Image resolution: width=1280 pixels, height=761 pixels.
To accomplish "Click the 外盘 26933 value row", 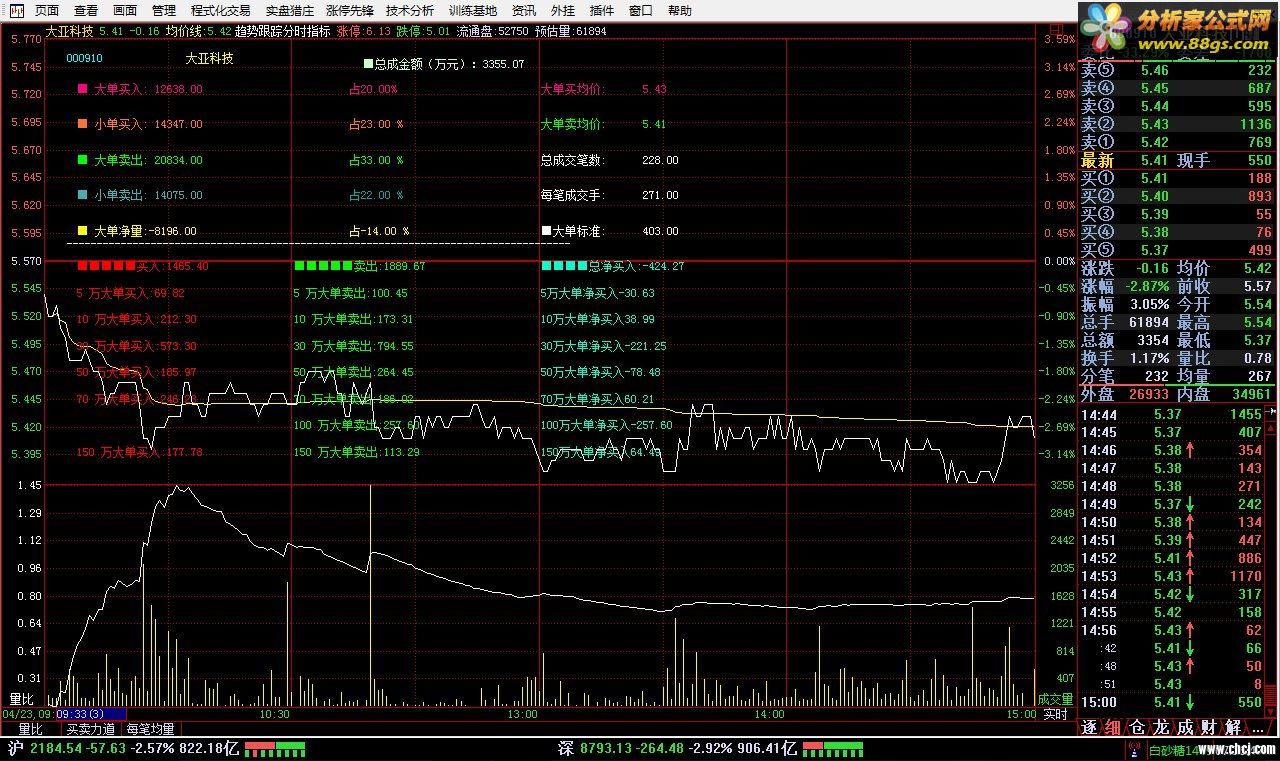I will [1125, 394].
